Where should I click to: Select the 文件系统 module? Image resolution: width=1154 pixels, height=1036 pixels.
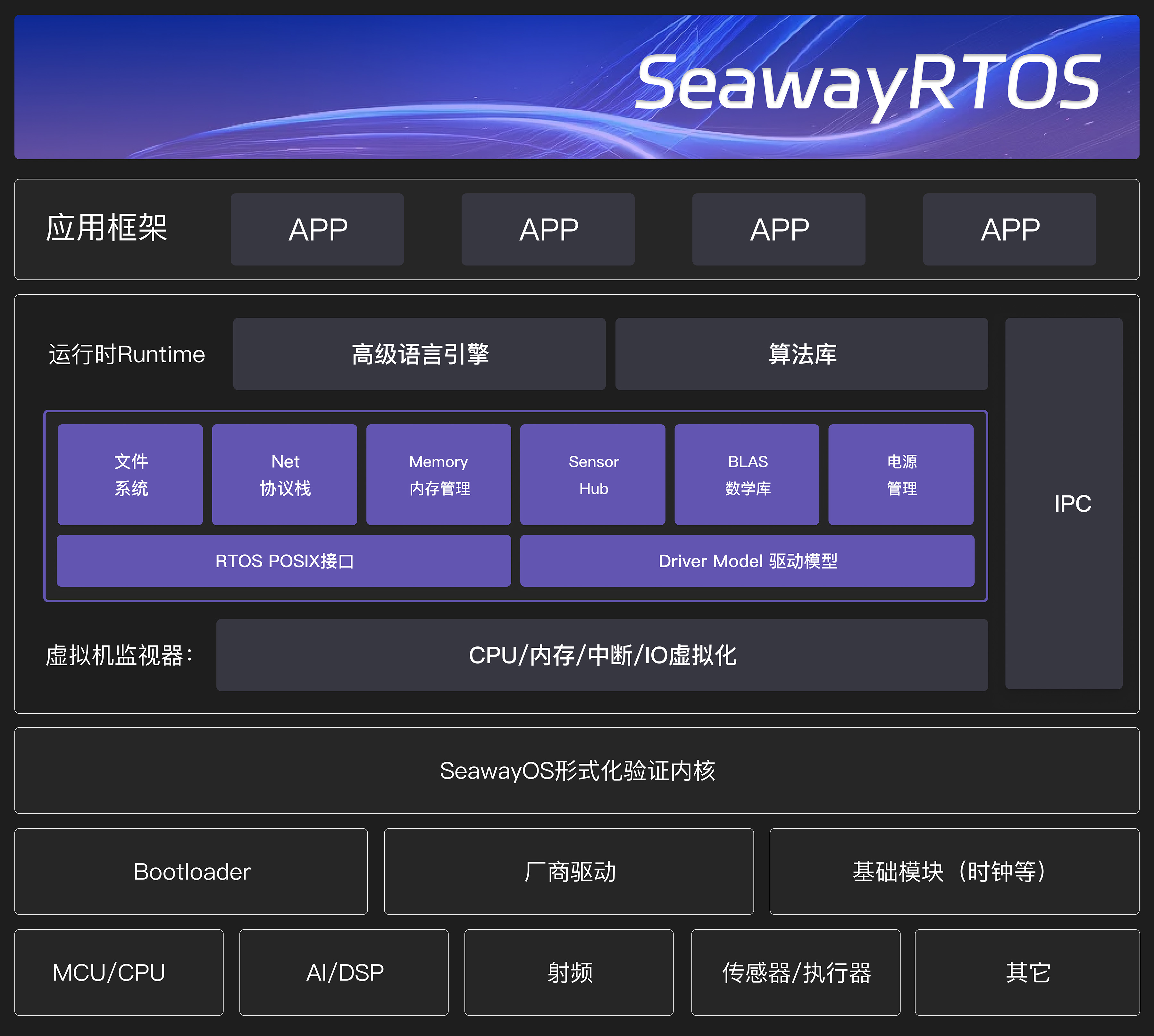(130, 475)
